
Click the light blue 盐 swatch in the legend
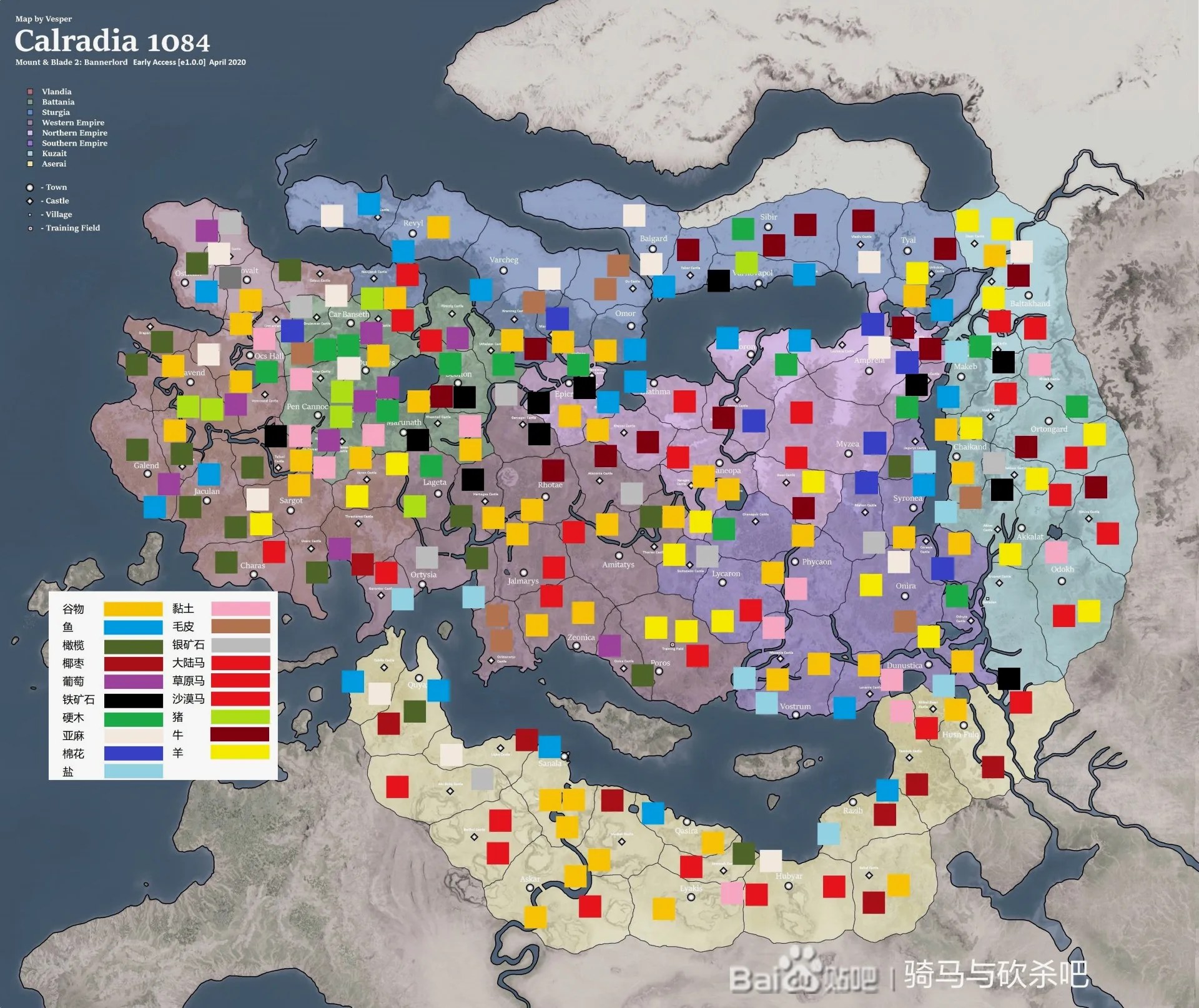(x=133, y=771)
